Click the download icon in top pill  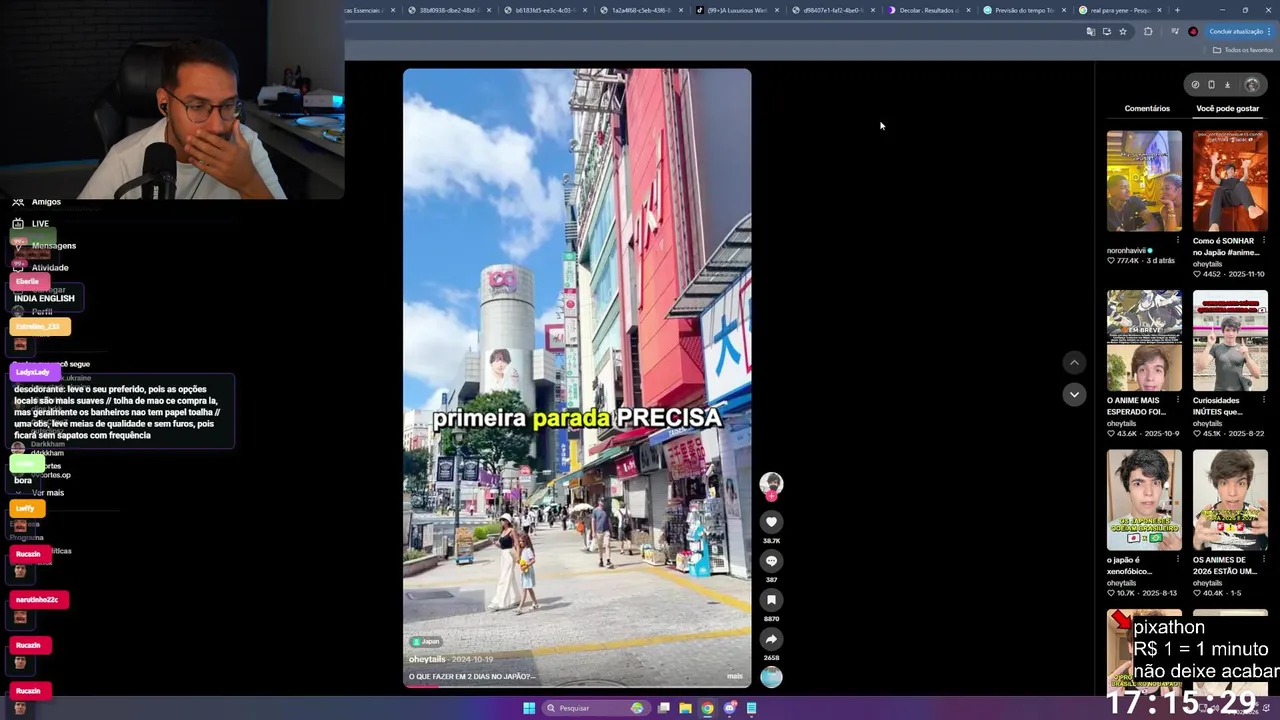(1228, 85)
